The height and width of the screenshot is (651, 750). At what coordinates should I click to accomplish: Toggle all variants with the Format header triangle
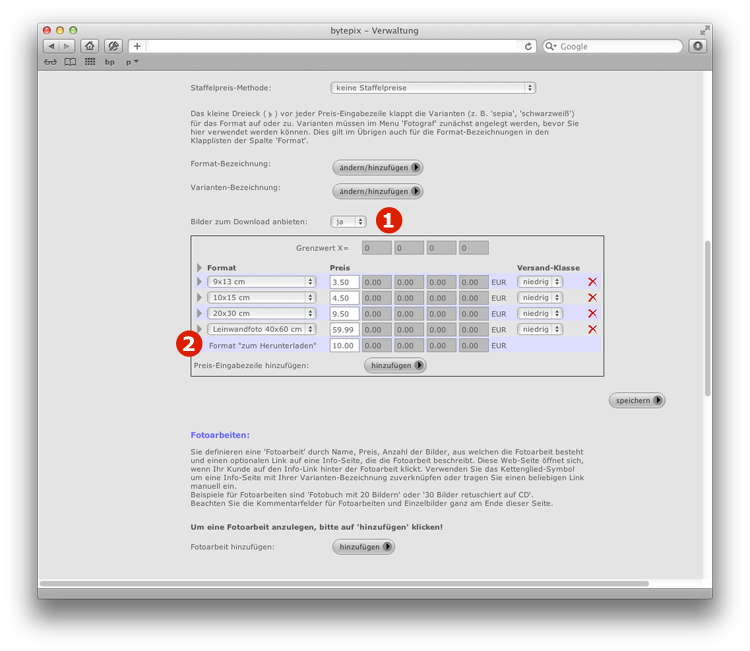[199, 268]
